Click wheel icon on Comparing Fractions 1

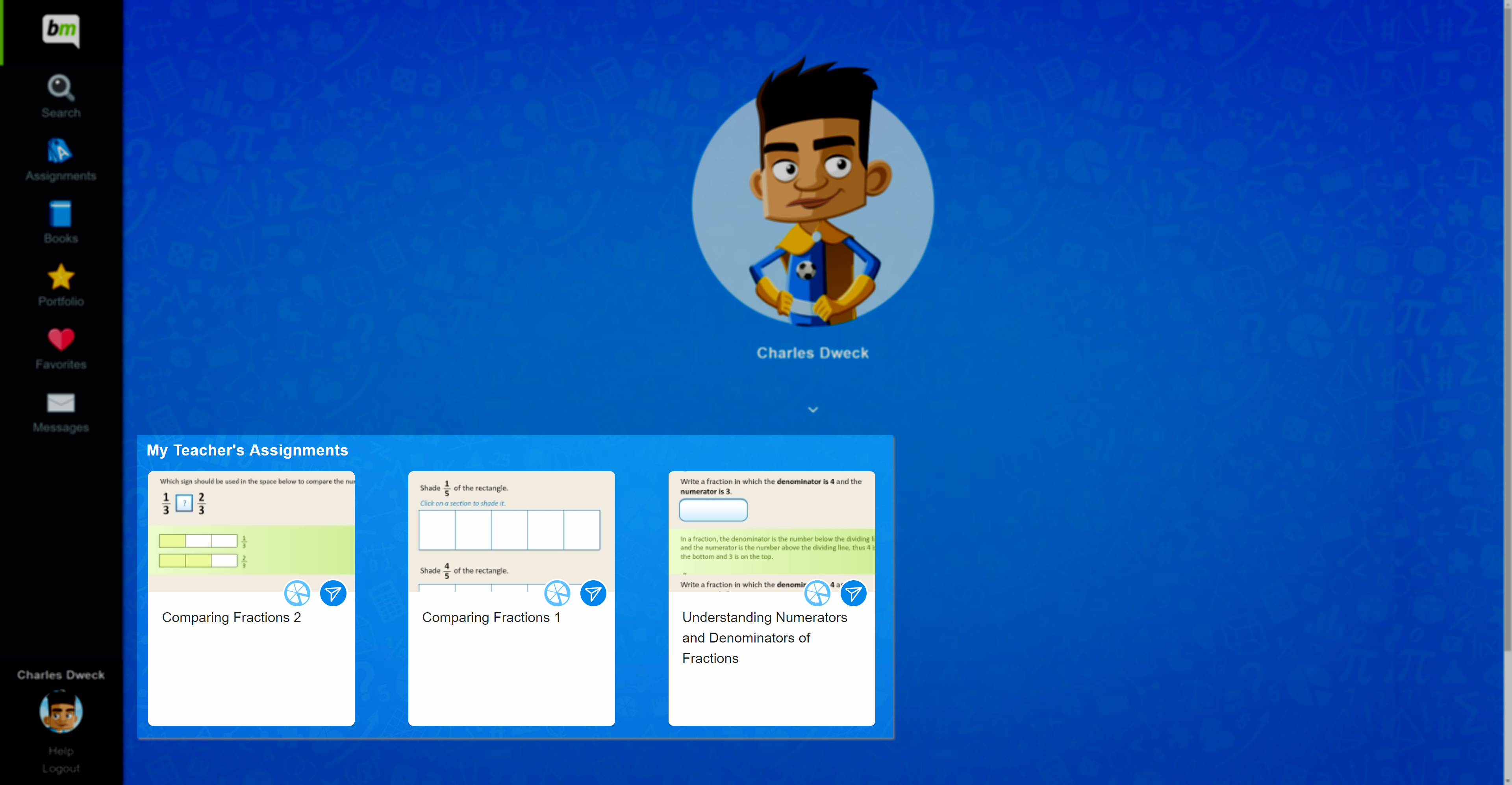pyautogui.click(x=557, y=594)
